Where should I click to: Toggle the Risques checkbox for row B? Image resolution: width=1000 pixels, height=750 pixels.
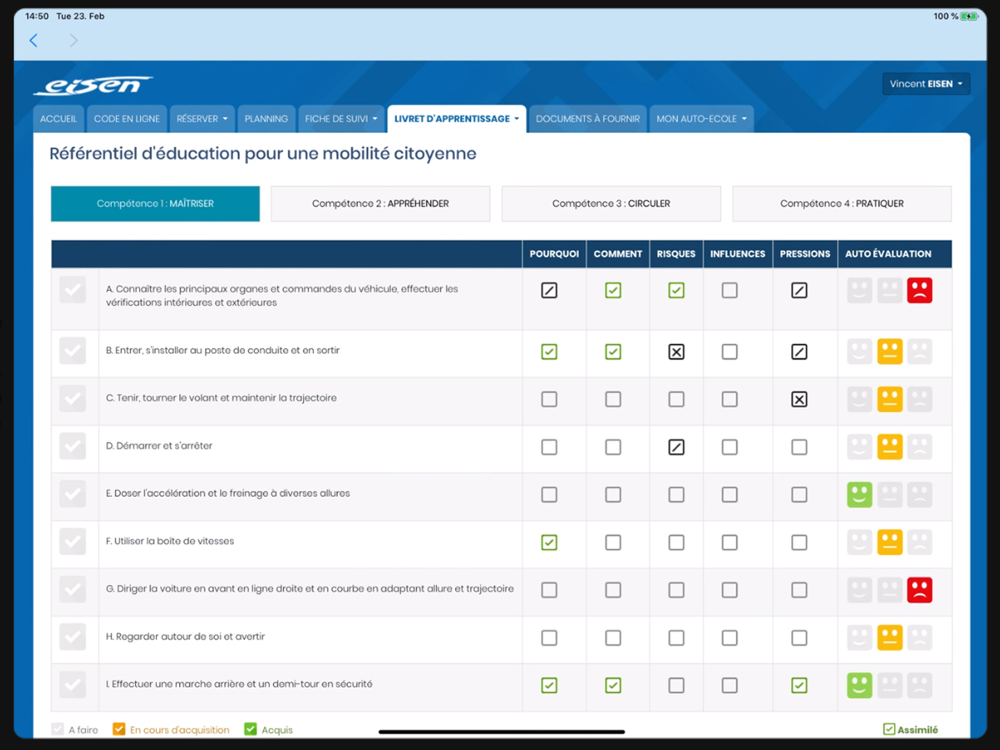click(x=676, y=352)
